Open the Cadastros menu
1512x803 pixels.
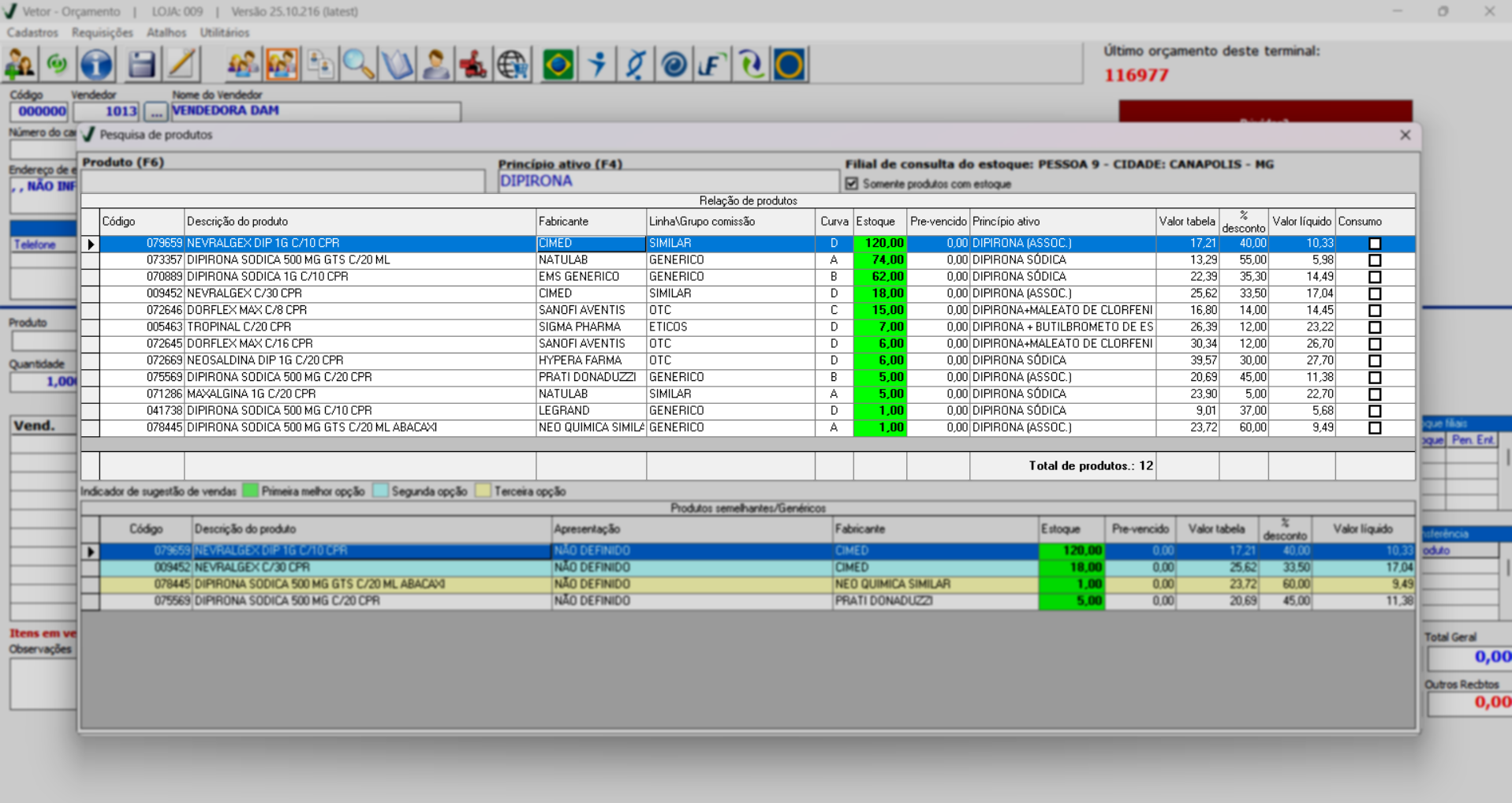tap(32, 32)
